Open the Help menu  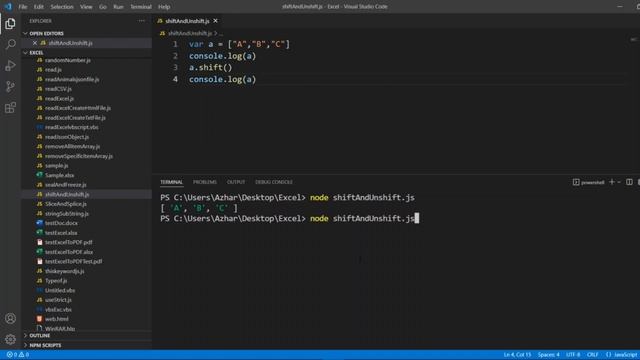pos(164,7)
